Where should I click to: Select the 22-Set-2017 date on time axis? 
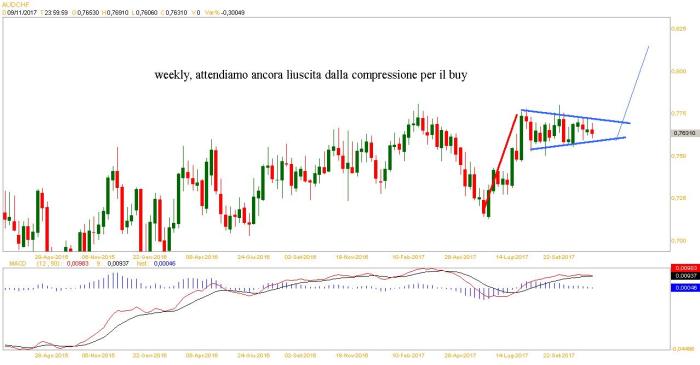pos(559,257)
